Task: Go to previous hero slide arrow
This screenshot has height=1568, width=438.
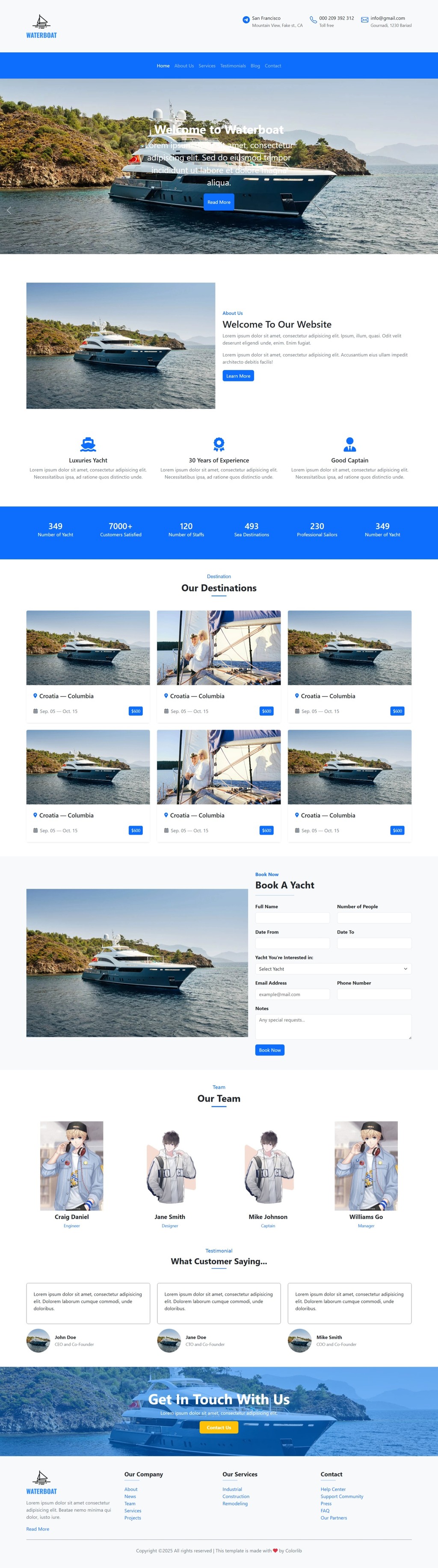Action: [x=9, y=210]
